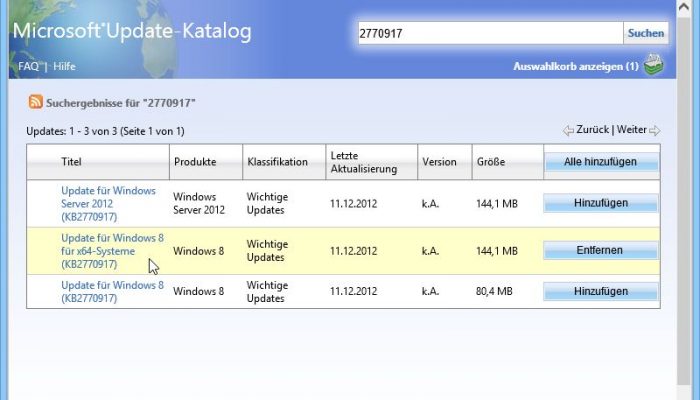
Task: Select the 'Windows Server 2012' product cell
Action: (x=199, y=204)
